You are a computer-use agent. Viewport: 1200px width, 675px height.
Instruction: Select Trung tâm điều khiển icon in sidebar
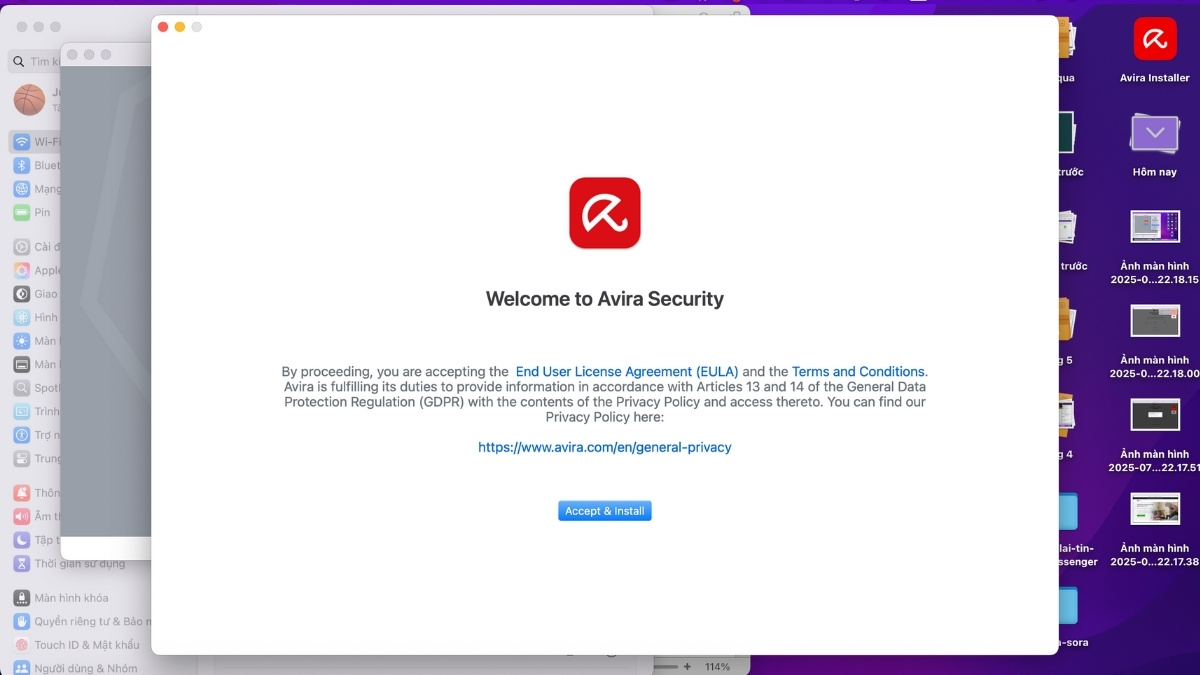[x=22, y=459]
